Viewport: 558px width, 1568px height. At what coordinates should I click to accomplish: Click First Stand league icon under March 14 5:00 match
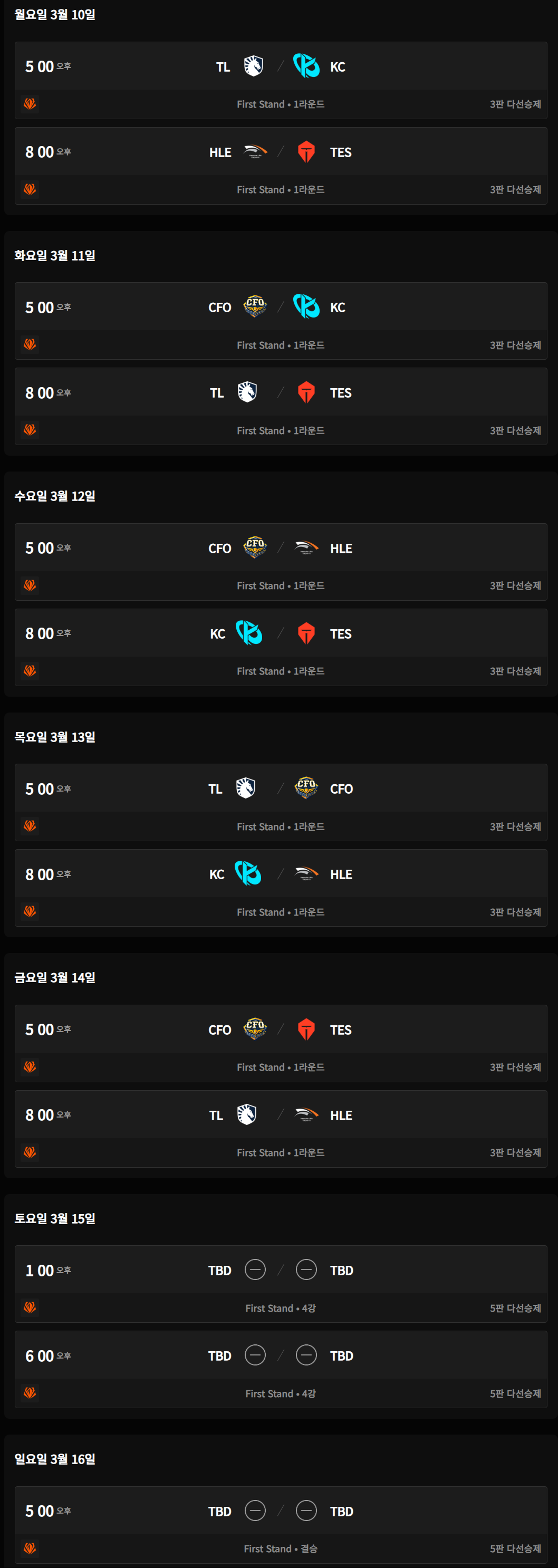coord(30,1066)
